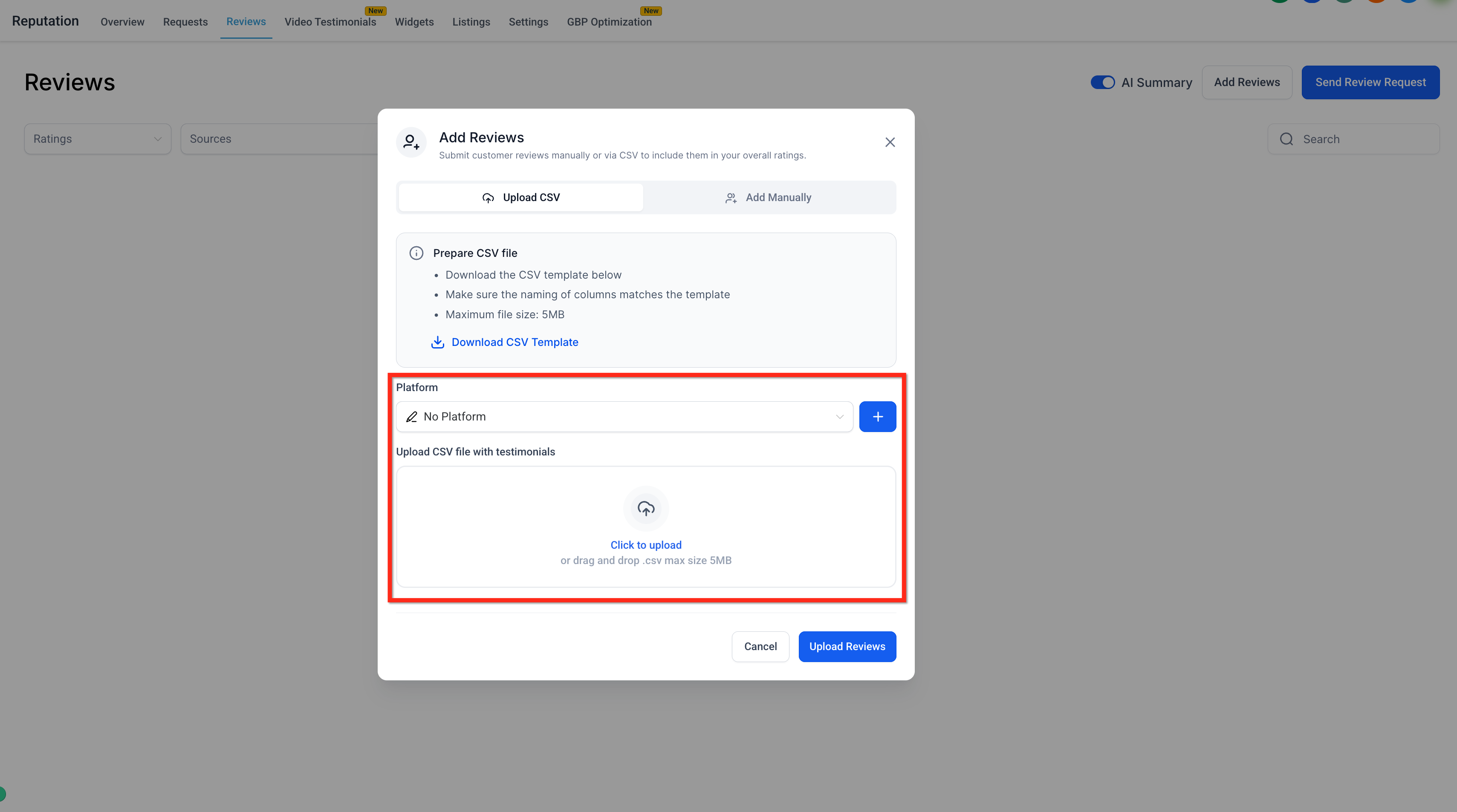Click the download icon beside CSV Template
Viewport: 1457px width, 812px height.
point(438,342)
